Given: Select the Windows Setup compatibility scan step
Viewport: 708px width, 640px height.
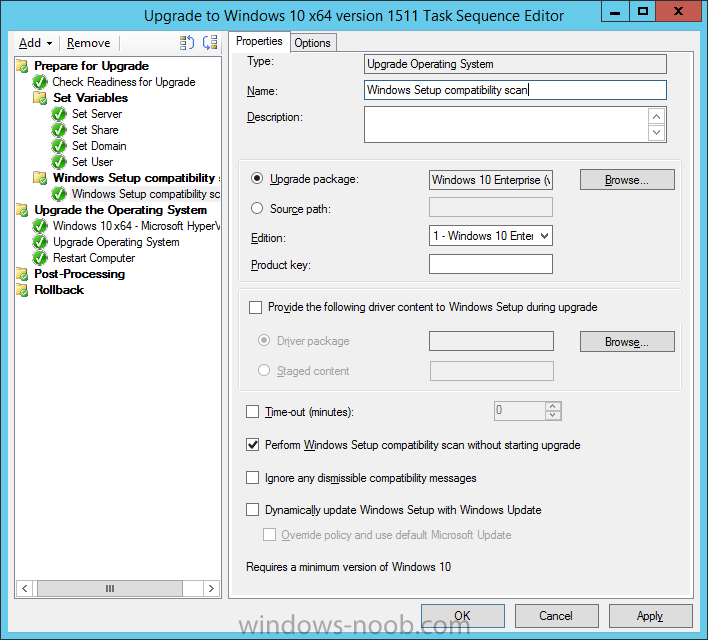Looking at the screenshot, I should 146,194.
